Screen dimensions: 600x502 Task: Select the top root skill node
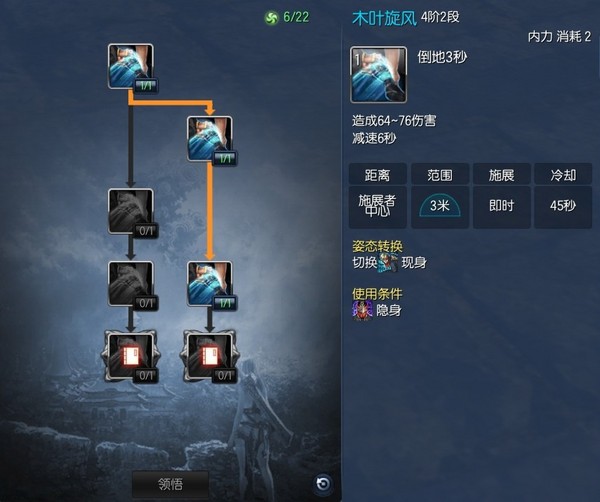tap(131, 67)
